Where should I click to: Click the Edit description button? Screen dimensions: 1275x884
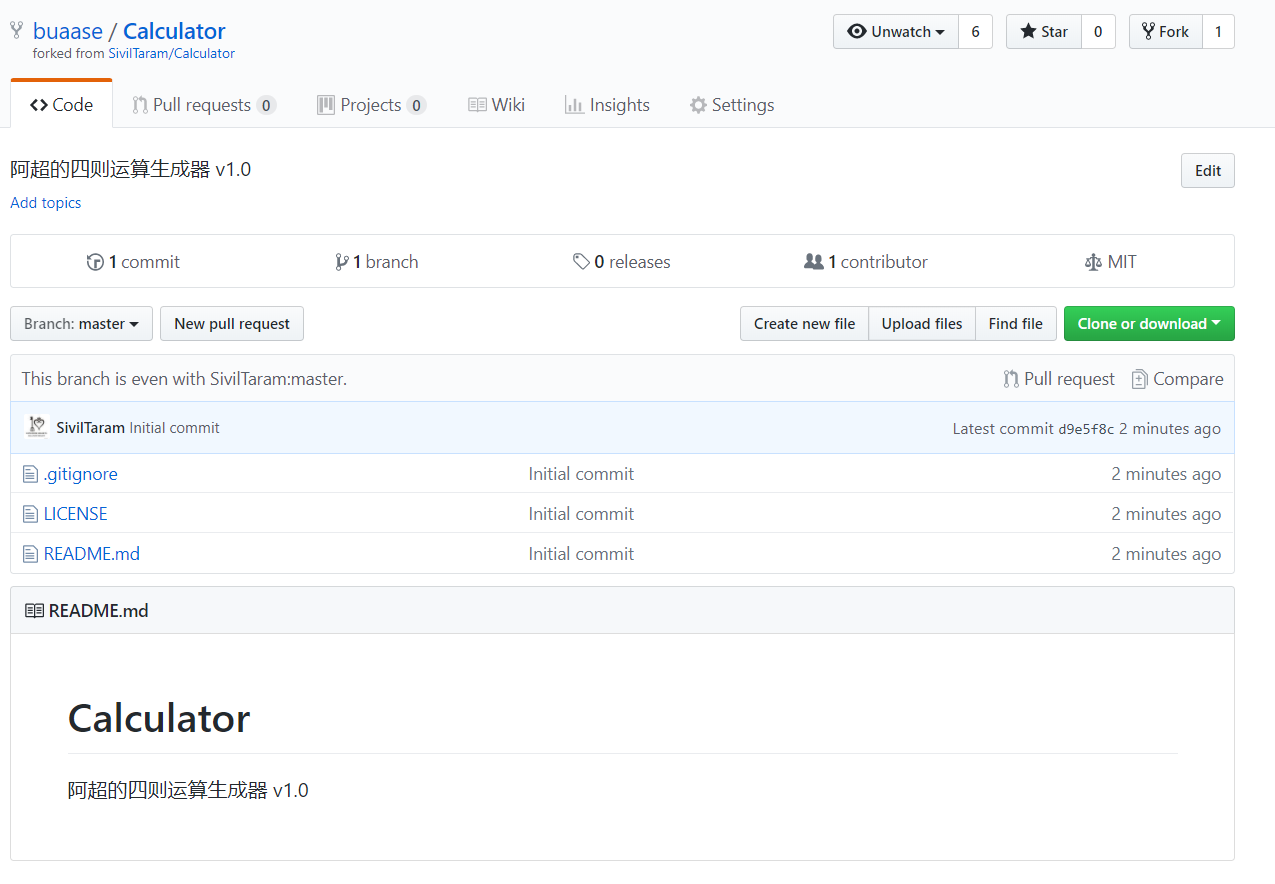click(x=1208, y=171)
